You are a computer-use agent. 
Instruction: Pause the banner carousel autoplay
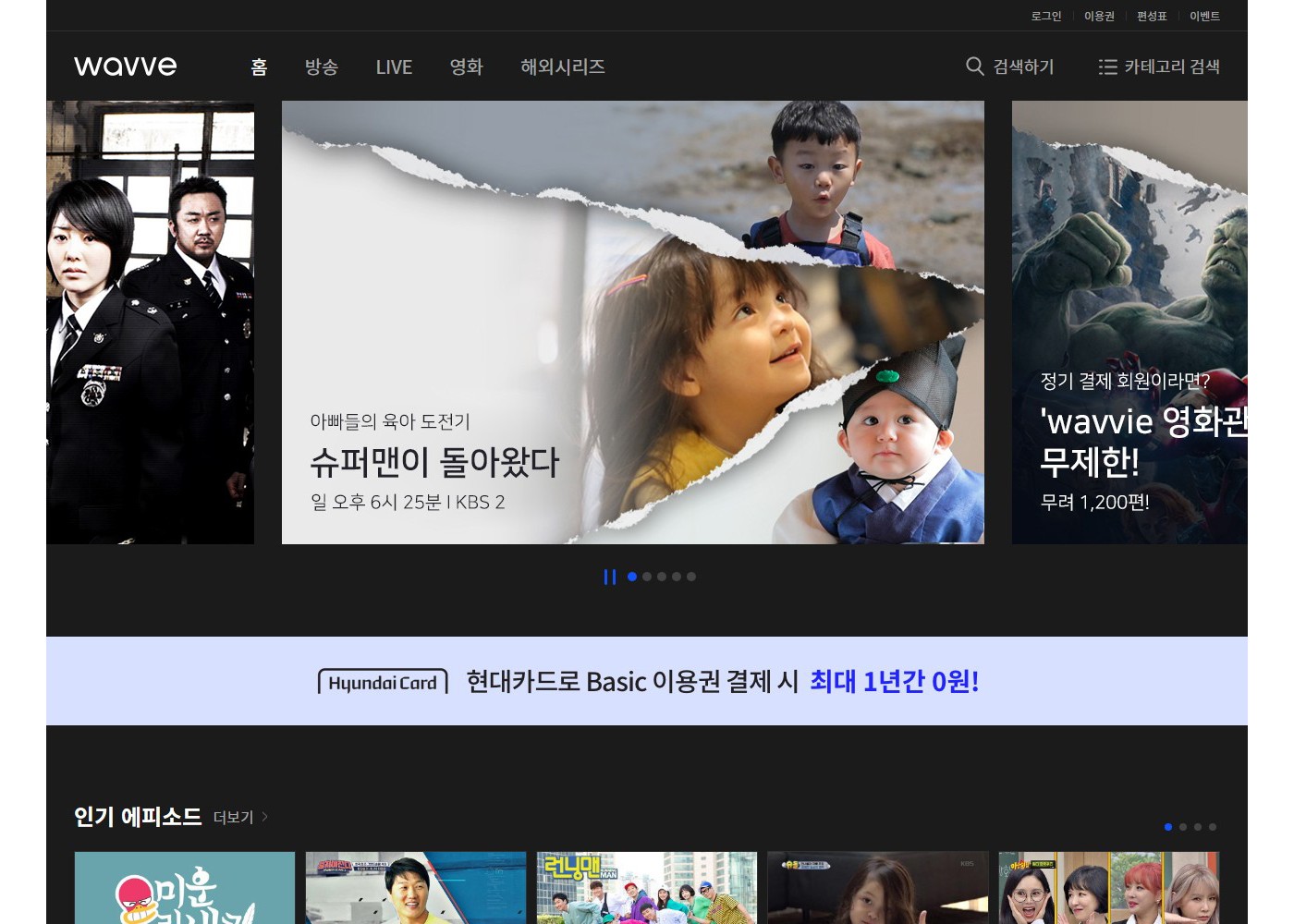[x=609, y=577]
